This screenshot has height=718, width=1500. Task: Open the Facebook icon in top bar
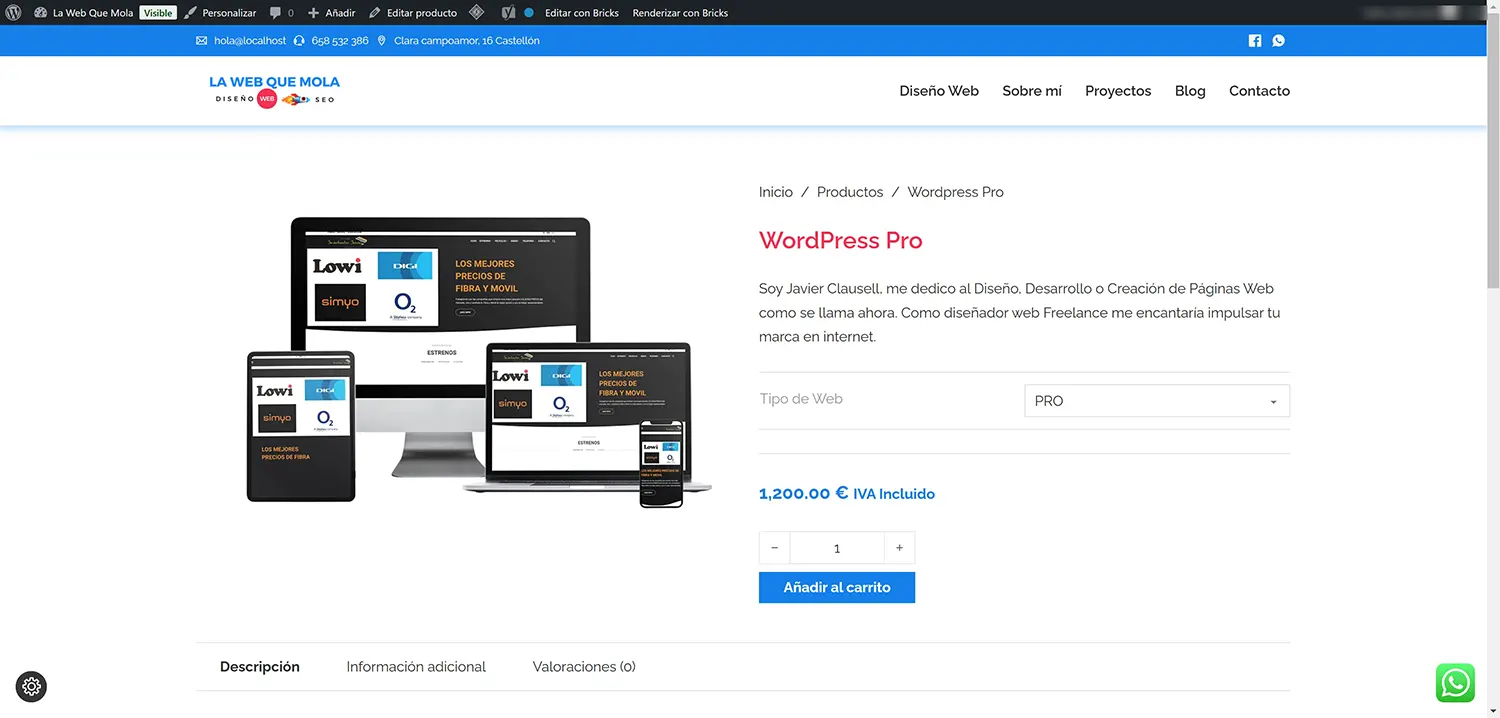1255,41
